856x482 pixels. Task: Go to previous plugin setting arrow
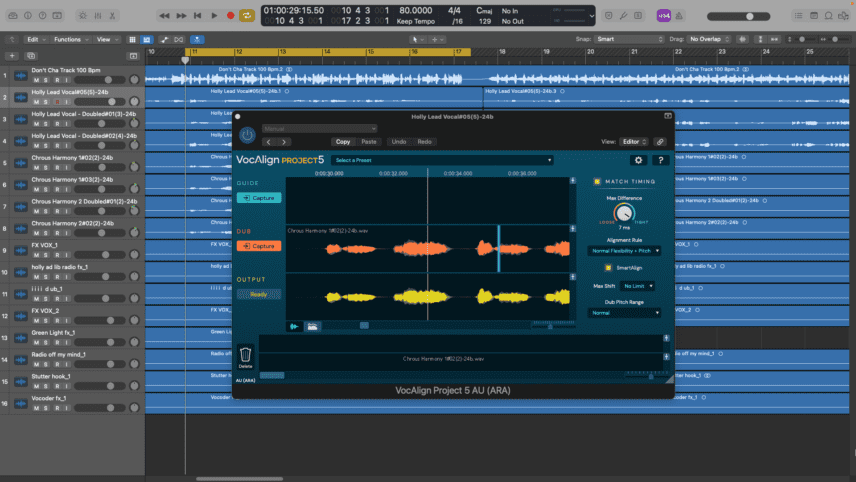(269, 142)
